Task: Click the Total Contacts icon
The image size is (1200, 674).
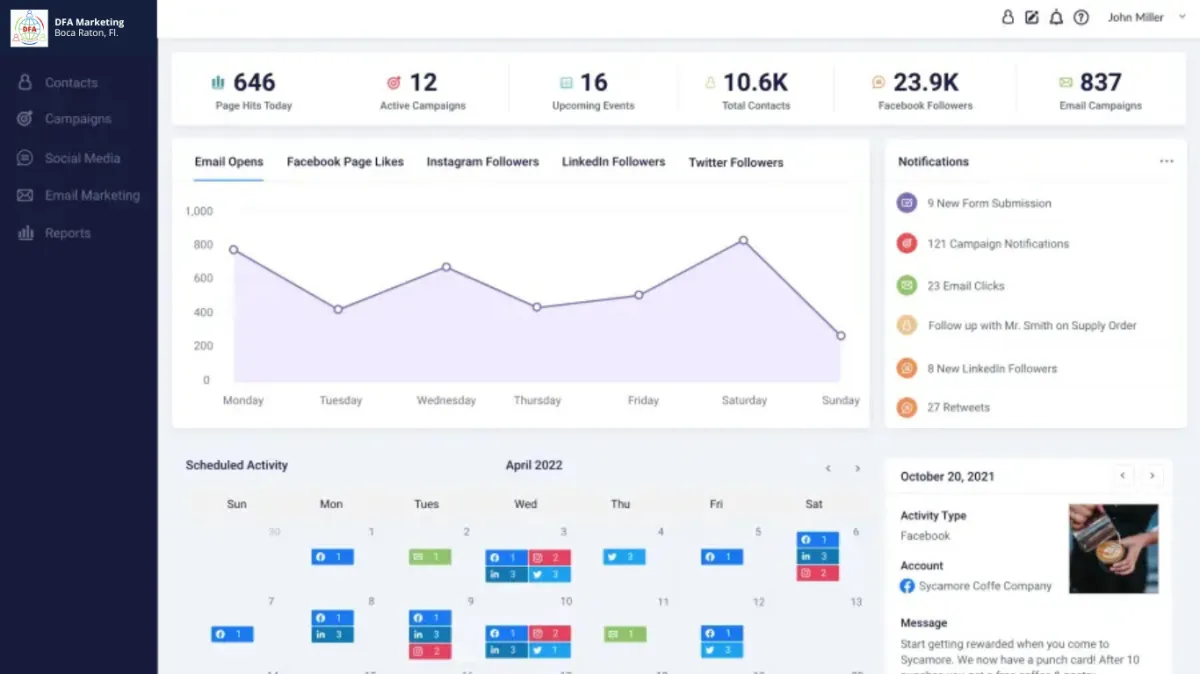Action: [711, 82]
